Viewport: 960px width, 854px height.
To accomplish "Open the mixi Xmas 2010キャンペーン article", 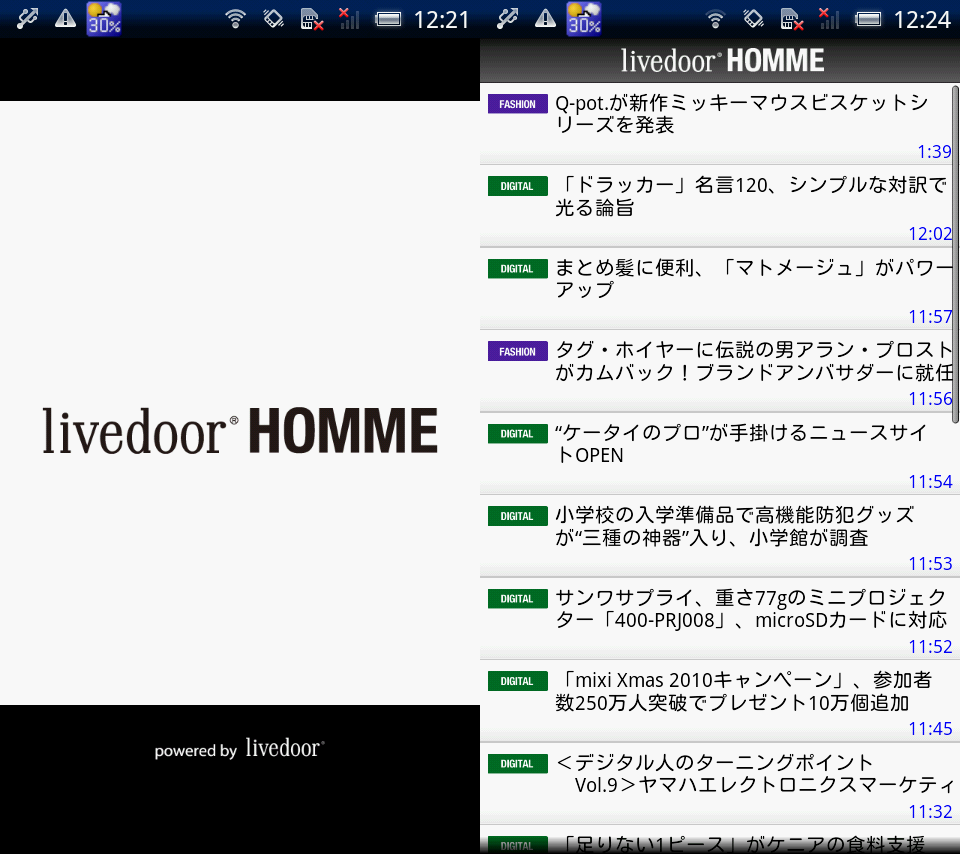I will tap(720, 702).
